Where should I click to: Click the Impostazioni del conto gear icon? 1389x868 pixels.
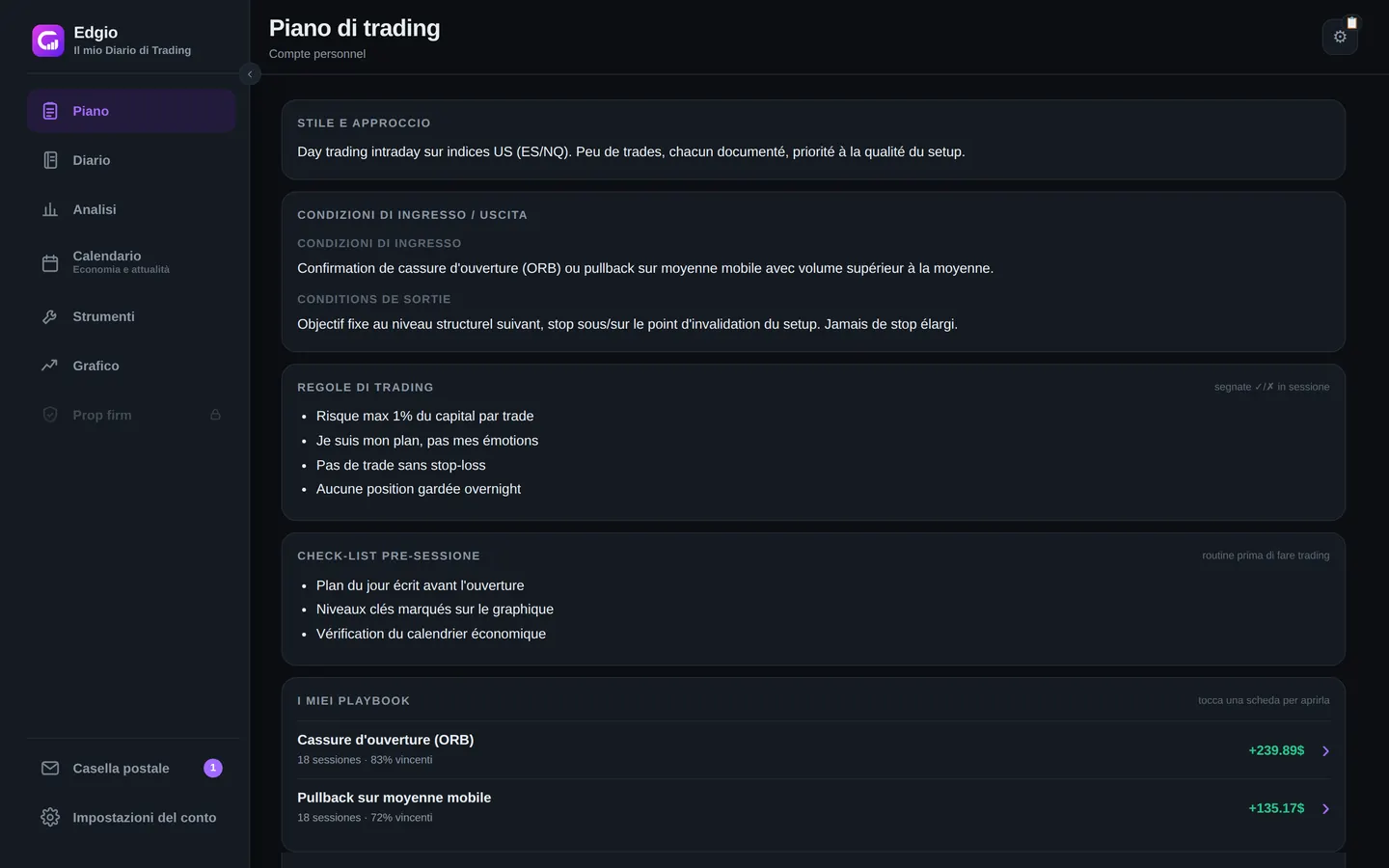tap(50, 817)
